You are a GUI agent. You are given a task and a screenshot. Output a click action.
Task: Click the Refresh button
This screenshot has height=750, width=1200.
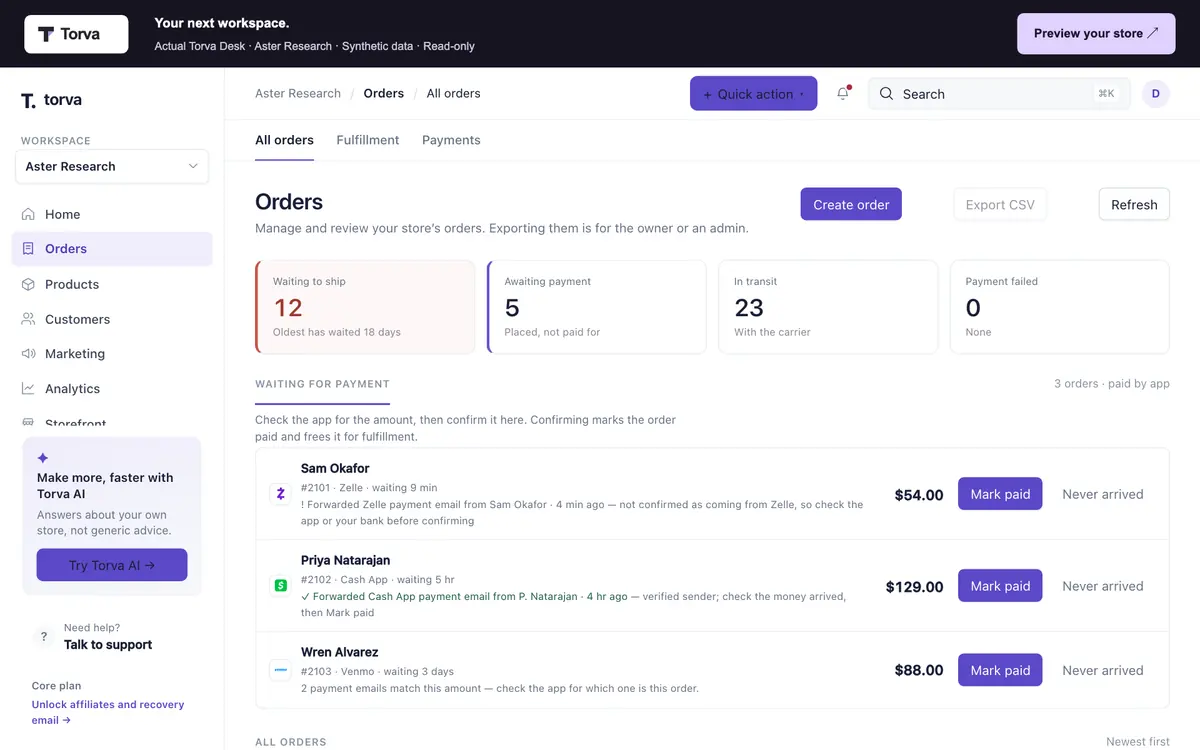tap(1134, 205)
